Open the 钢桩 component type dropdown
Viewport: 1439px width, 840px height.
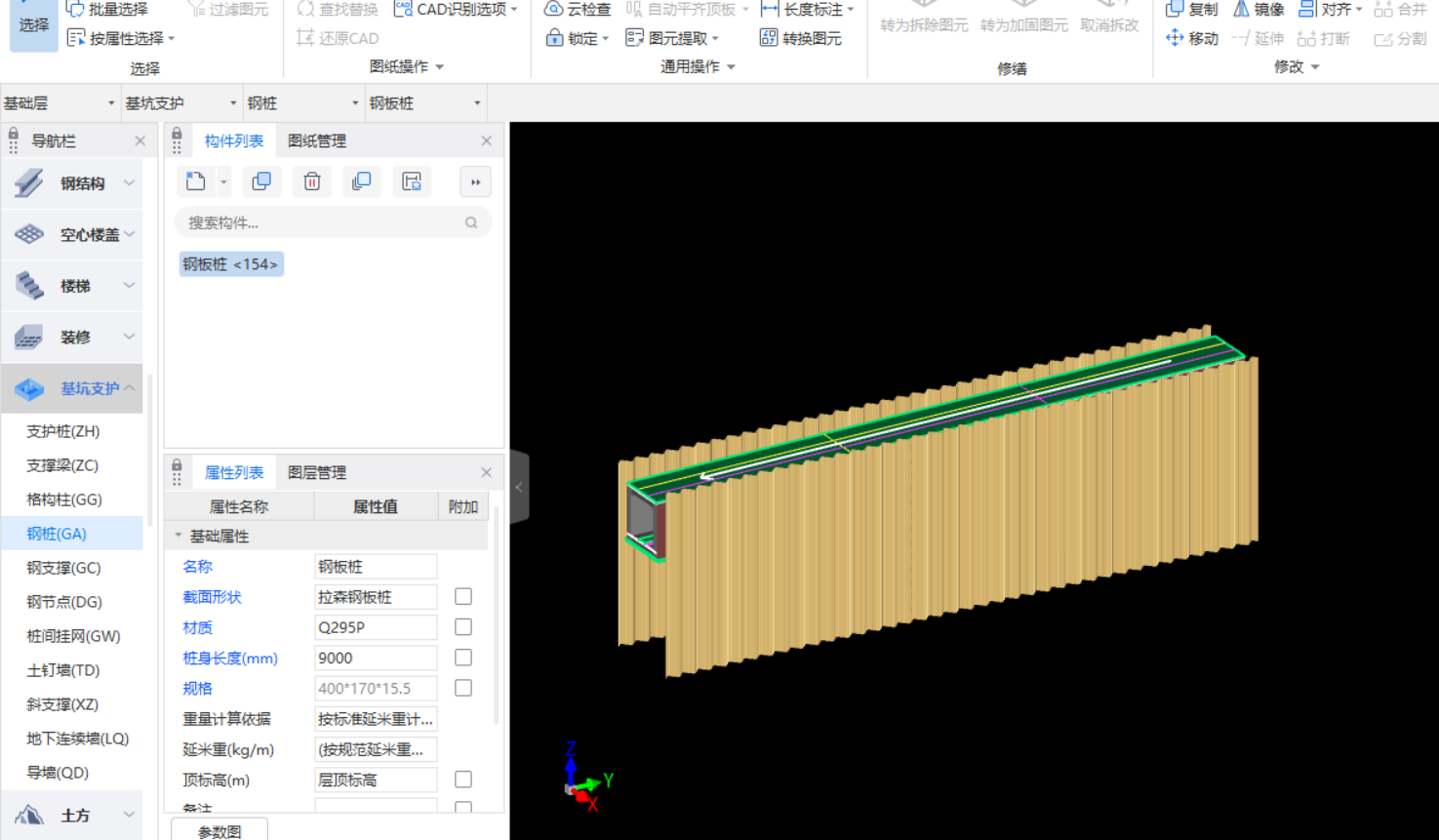pos(303,102)
